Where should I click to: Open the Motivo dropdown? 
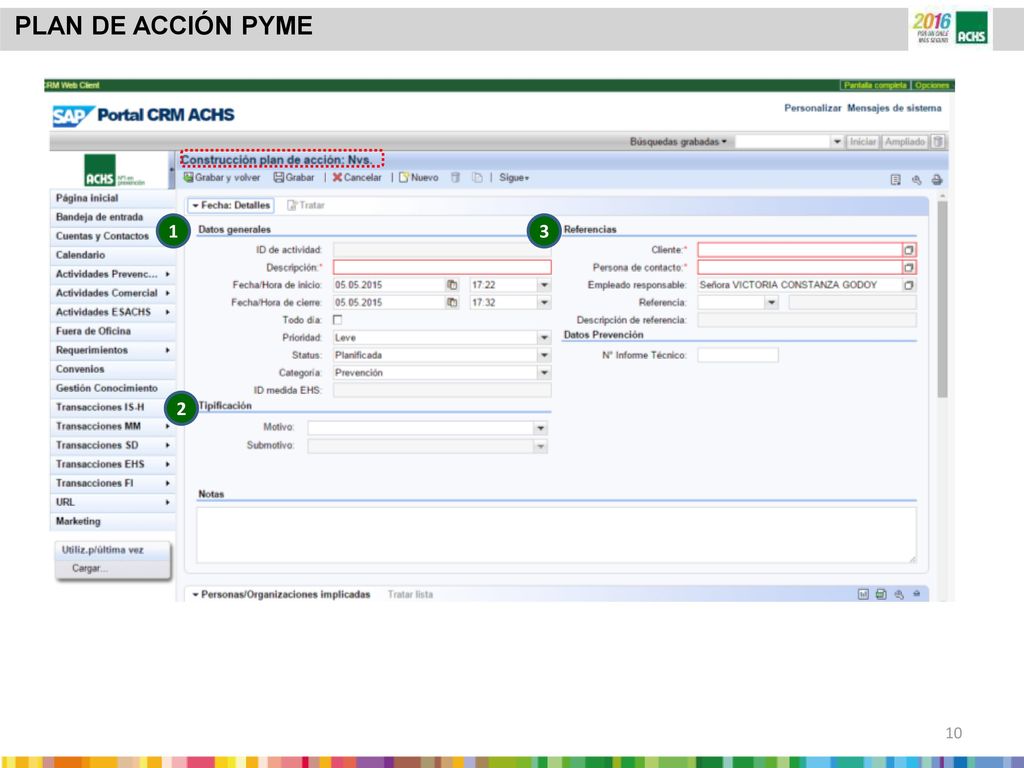tap(541, 428)
